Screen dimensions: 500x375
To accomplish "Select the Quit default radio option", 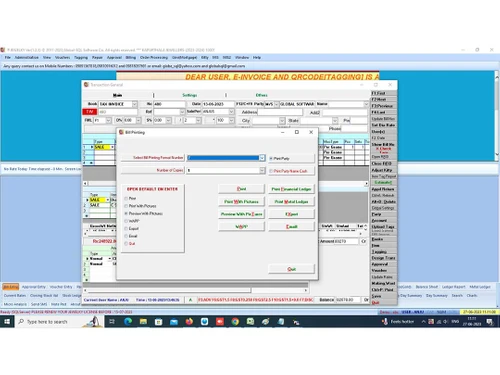I will click(126, 244).
